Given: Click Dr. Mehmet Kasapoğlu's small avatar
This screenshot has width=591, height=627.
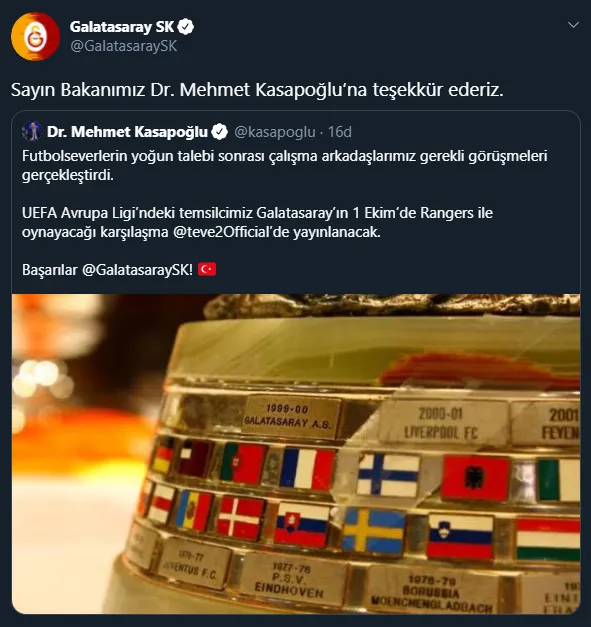Looking at the screenshot, I should click(32, 131).
